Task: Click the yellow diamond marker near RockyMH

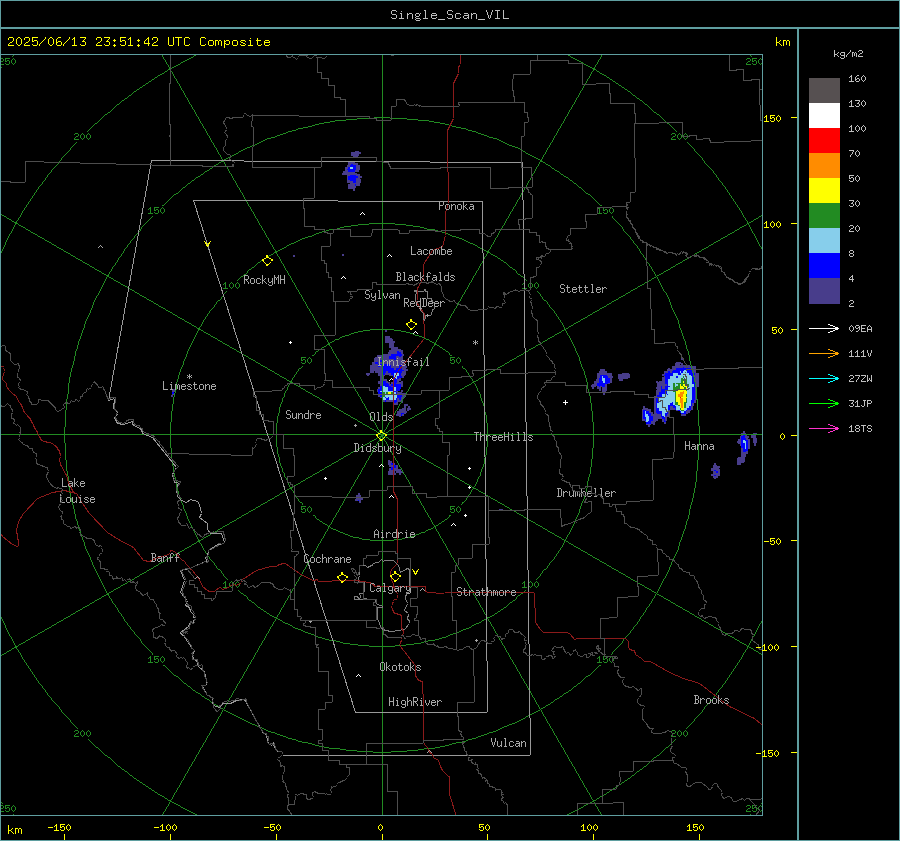Action: coord(267,261)
